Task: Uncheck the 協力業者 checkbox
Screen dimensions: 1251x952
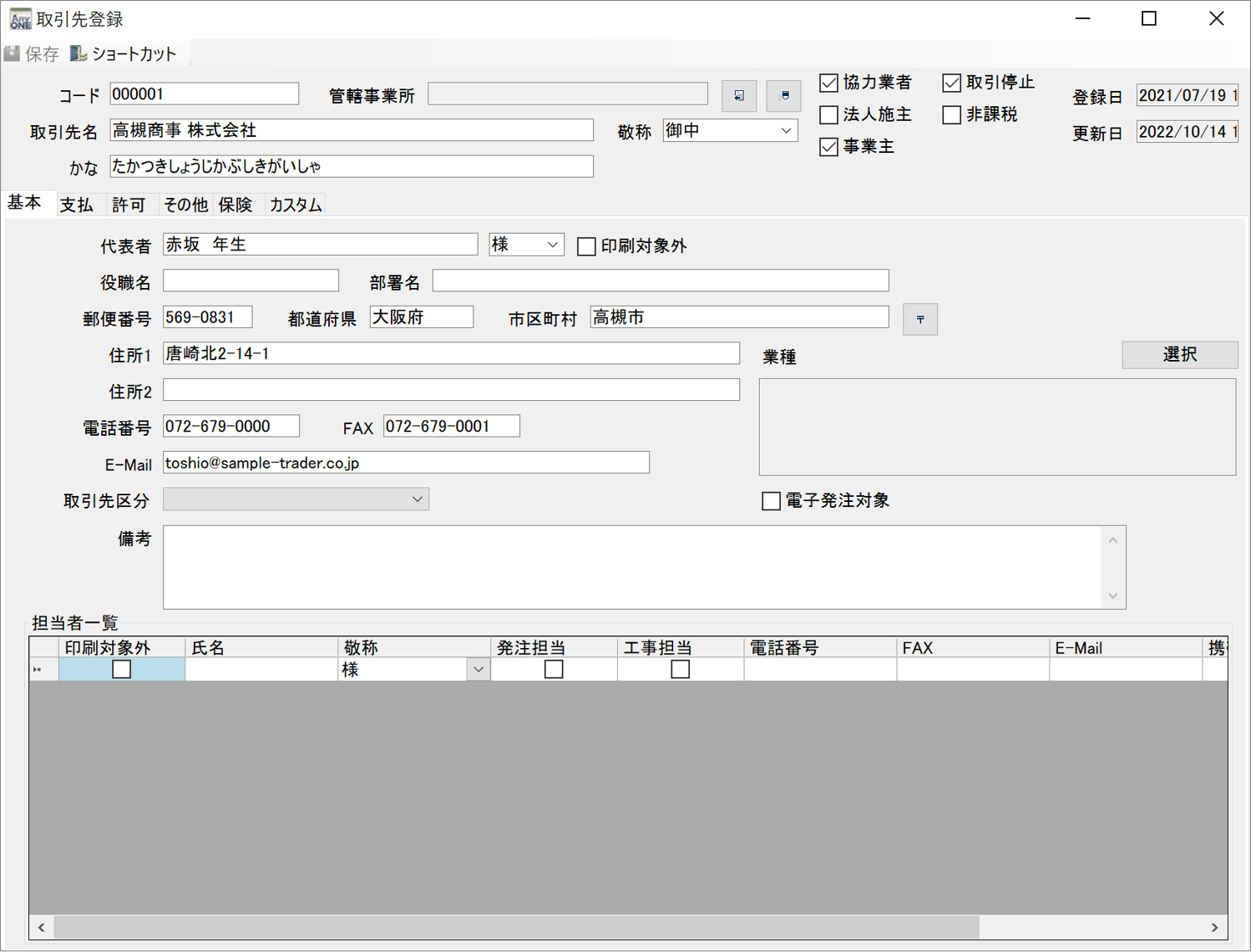Action: coord(828,83)
